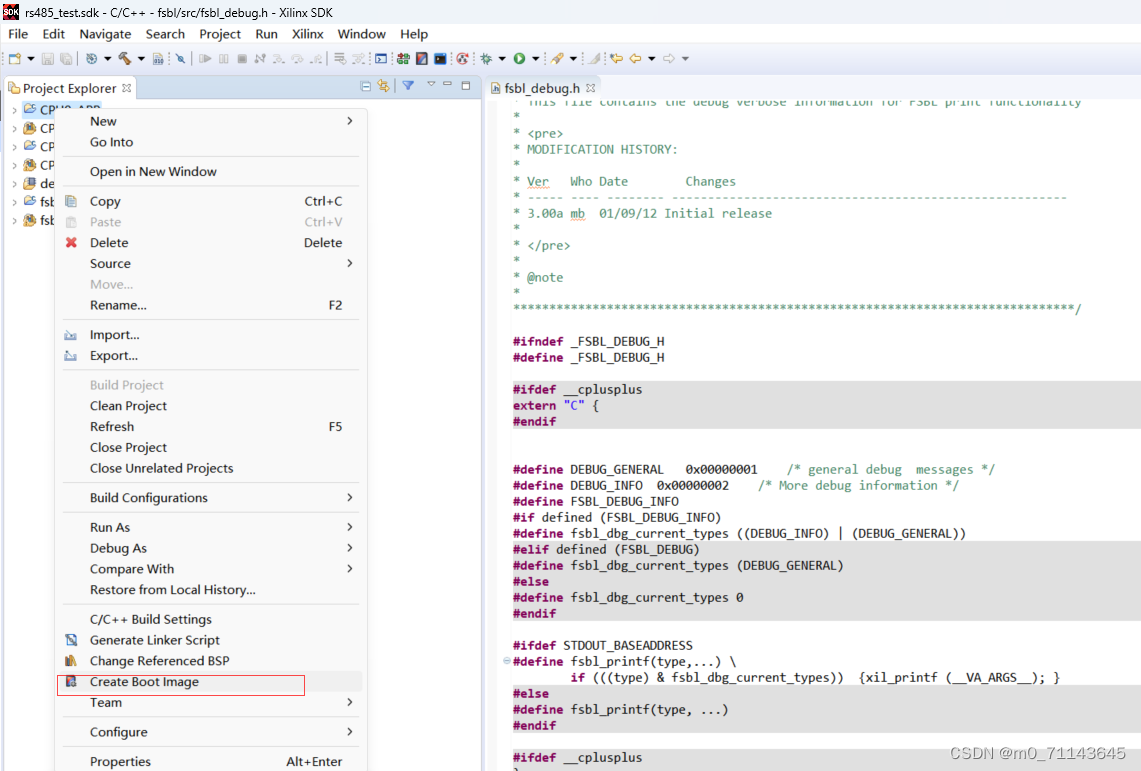Switch to the fsbl_debug.h editor tab
The width and height of the screenshot is (1141, 771).
coord(541,88)
